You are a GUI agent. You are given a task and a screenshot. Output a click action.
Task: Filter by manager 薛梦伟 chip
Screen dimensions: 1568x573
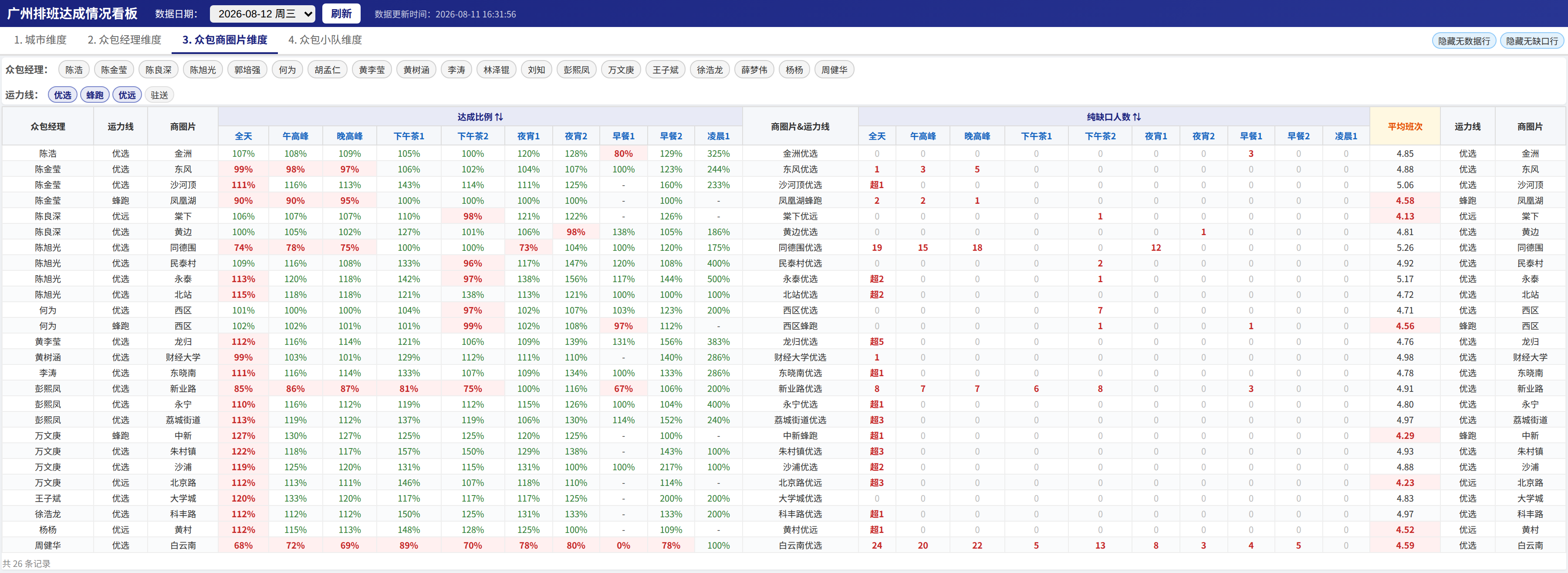[x=754, y=70]
